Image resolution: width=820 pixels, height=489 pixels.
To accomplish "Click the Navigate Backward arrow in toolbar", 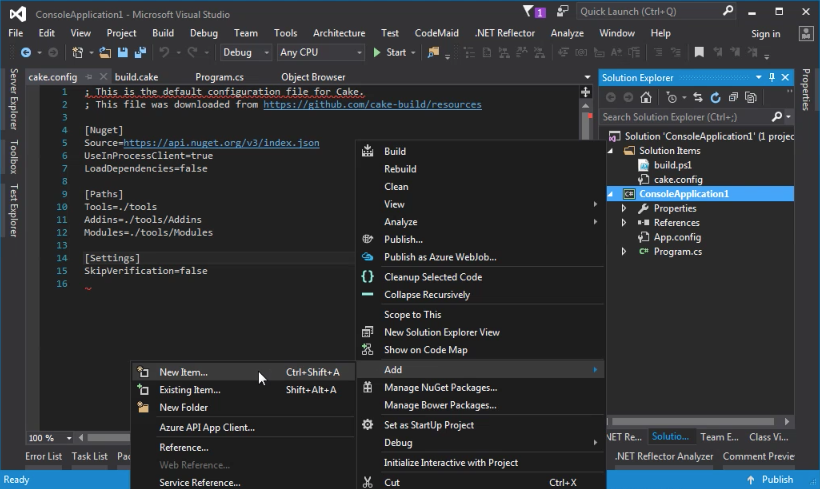I will click(x=26, y=52).
